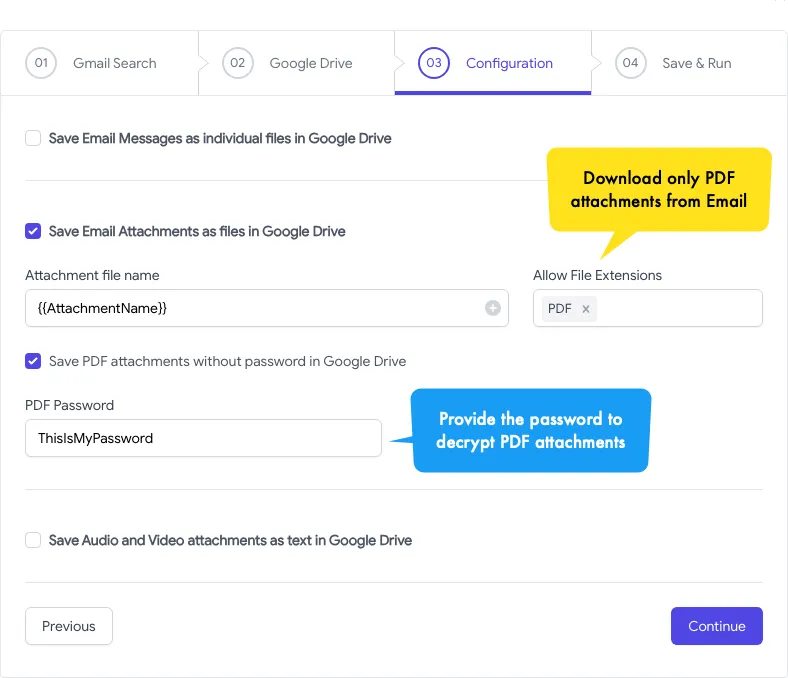Click the Previous button
This screenshot has height=678, width=788.
click(69, 626)
